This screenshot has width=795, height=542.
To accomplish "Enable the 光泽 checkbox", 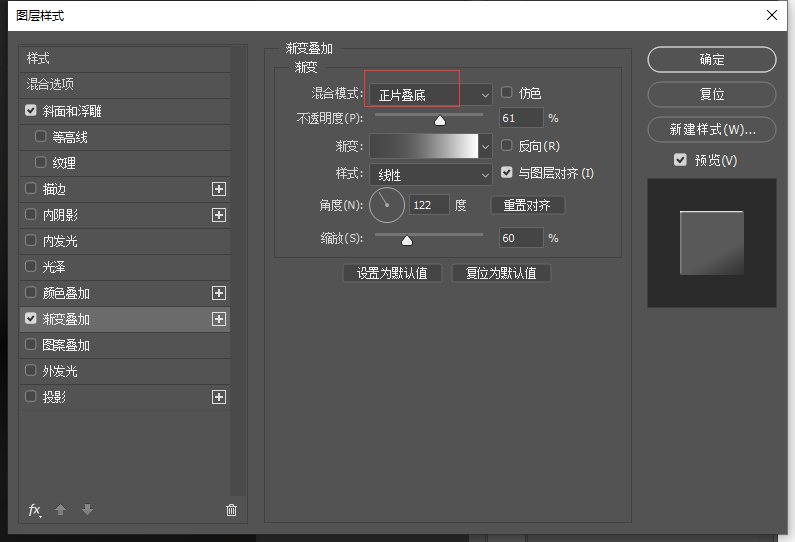I will pos(31,266).
